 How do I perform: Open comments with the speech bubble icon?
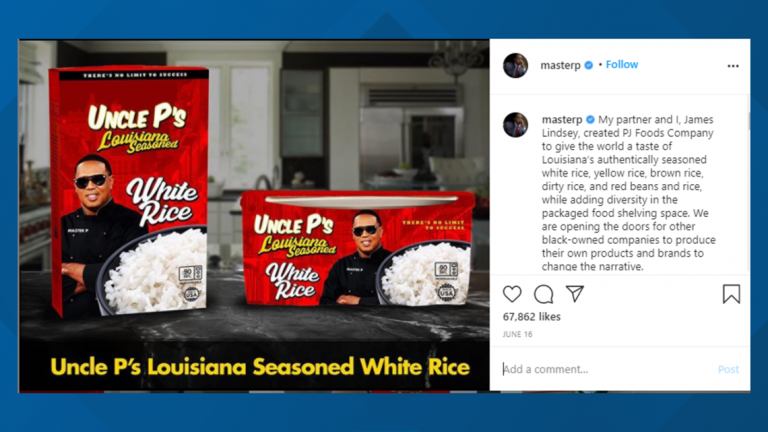click(543, 294)
